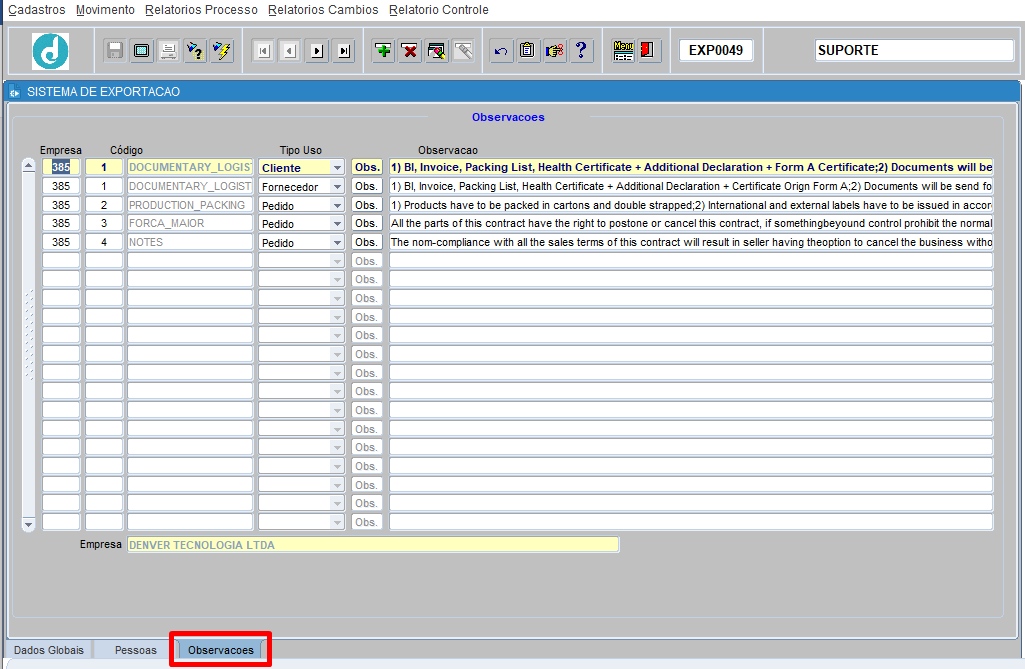Screen dimensions: 1025x669
Task: Click the Enter Query flashlight icon
Action: click(x=195, y=50)
